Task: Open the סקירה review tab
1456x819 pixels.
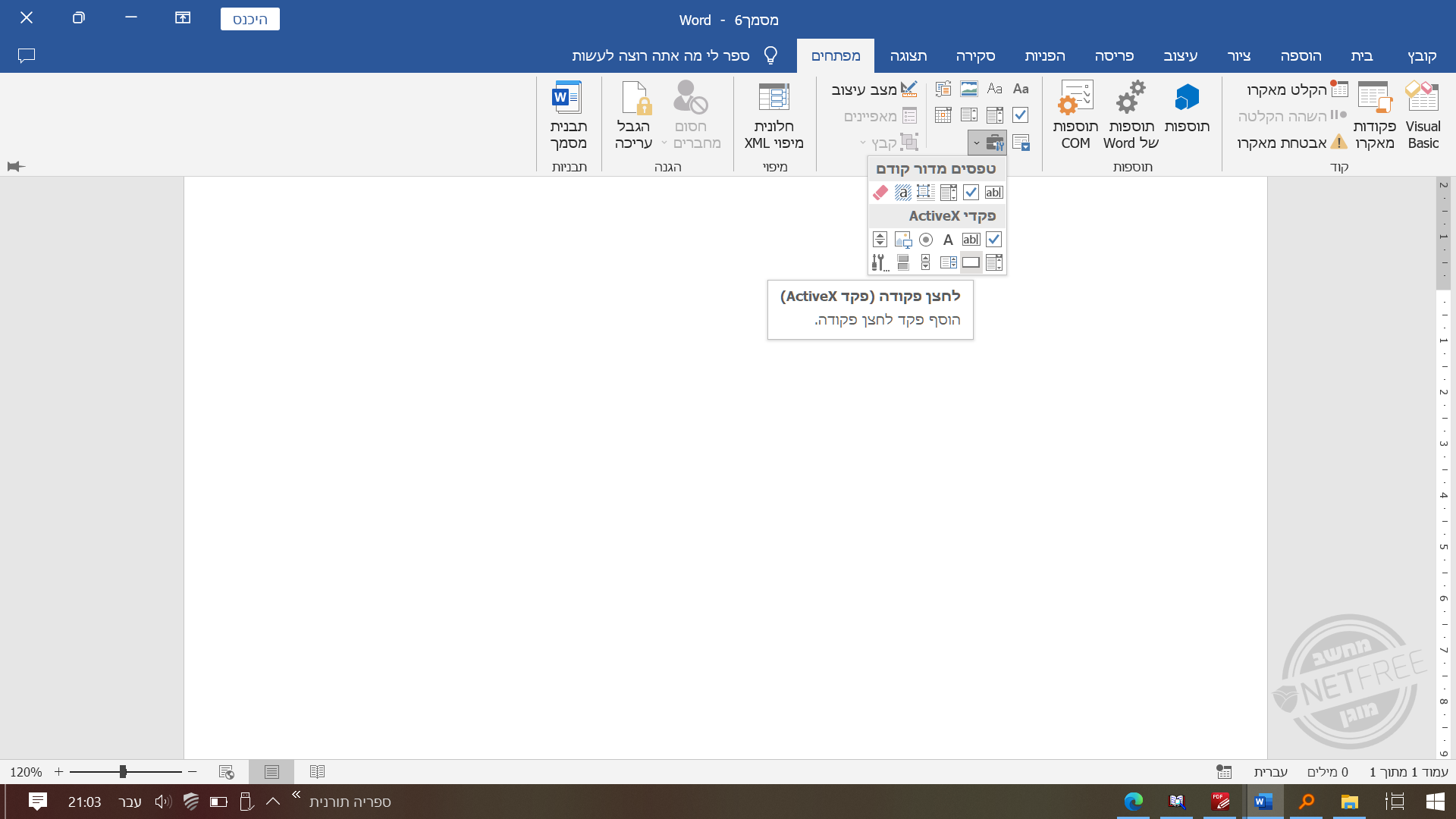Action: pos(975,56)
